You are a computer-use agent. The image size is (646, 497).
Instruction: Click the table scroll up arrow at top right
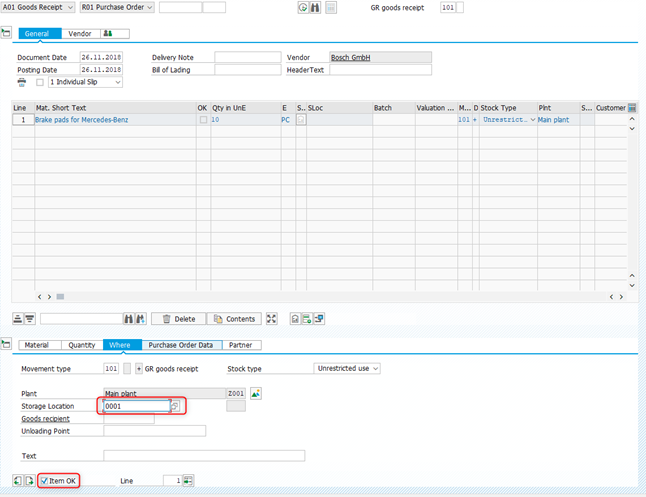coord(632,119)
